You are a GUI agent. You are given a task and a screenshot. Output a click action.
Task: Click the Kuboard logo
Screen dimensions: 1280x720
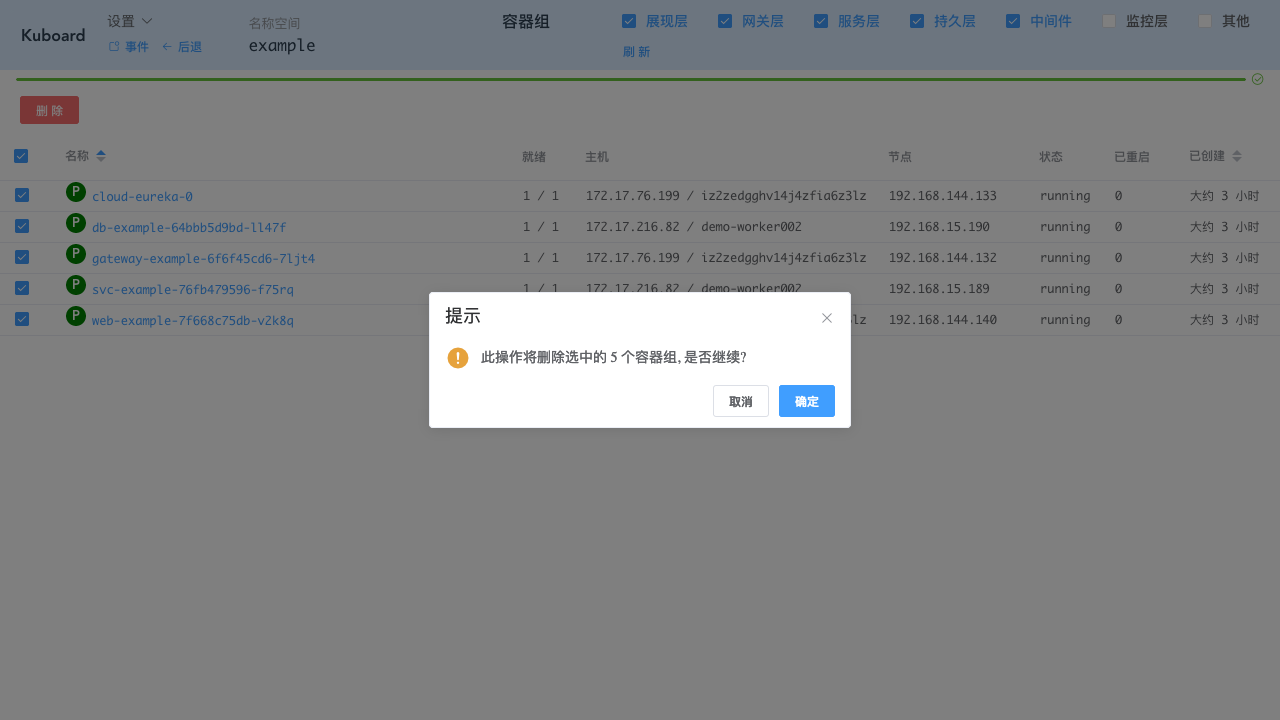click(x=52, y=34)
